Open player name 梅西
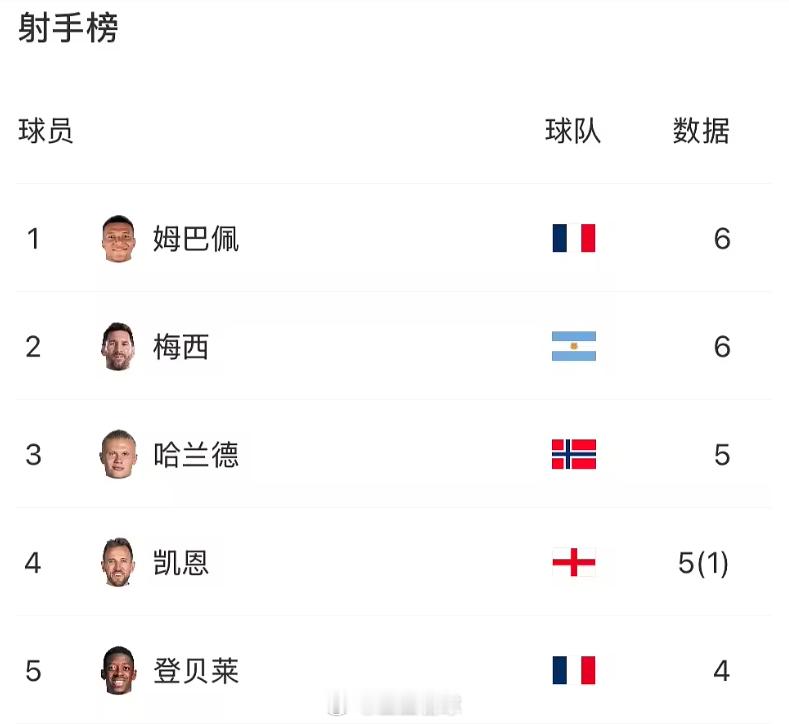Viewport: 789px width, 724px height. pos(181,347)
